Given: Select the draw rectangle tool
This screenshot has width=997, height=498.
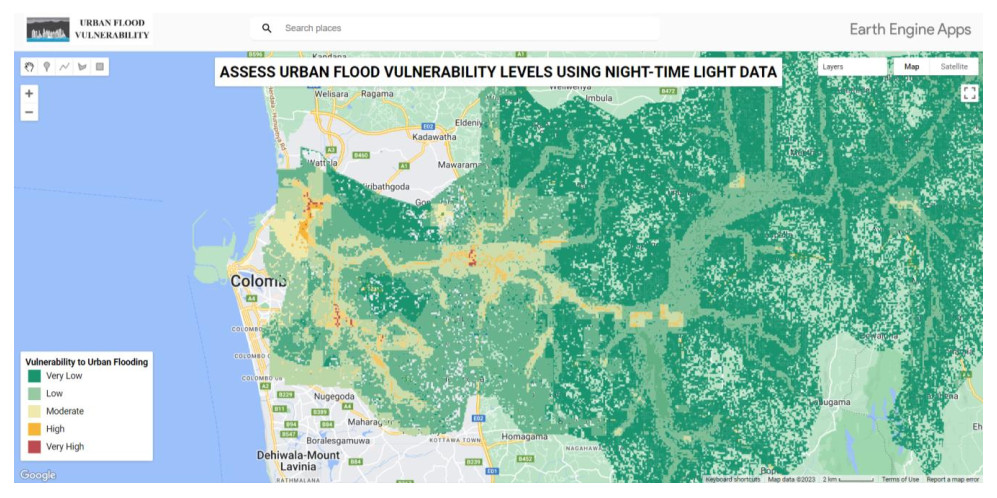Looking at the screenshot, I should point(99,67).
